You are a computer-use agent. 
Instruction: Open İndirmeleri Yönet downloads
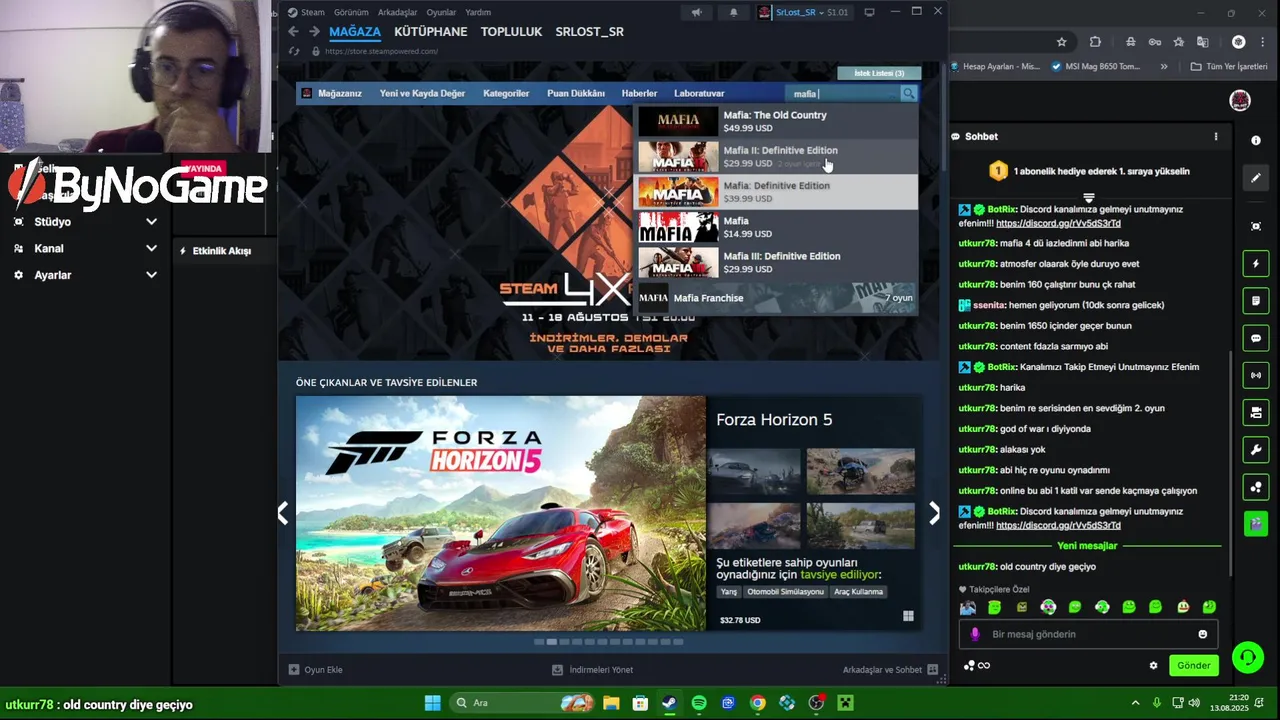[x=593, y=670]
